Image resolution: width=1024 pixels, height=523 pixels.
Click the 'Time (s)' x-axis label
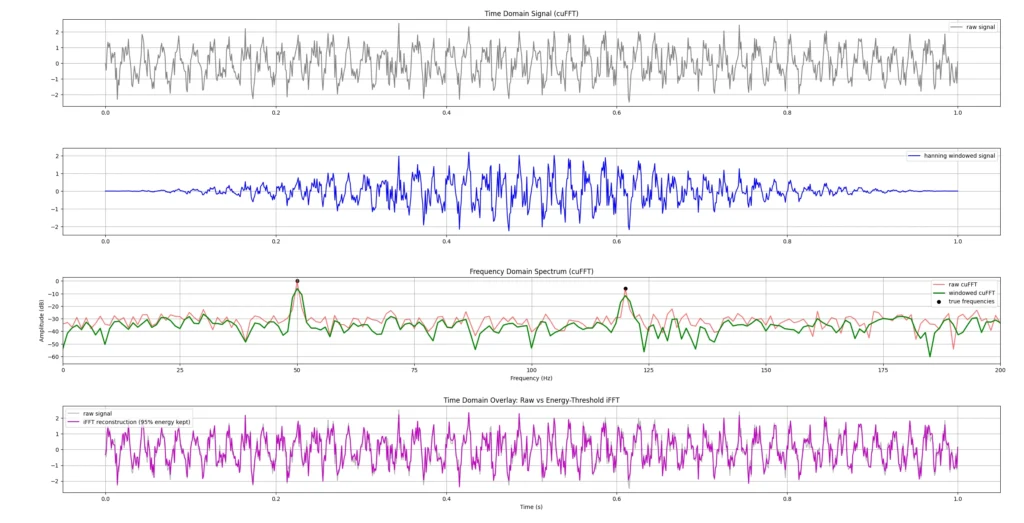(x=531, y=507)
